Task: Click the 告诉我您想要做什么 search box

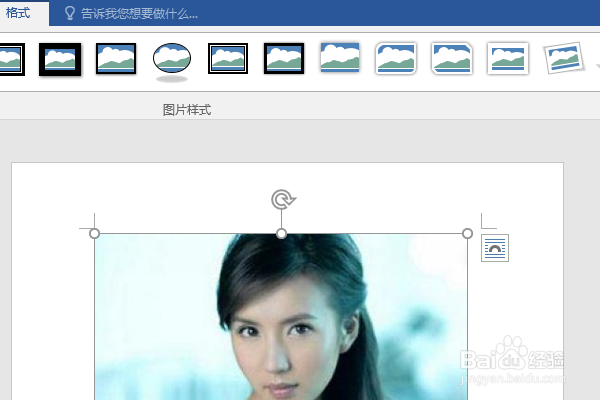Action: tap(139, 14)
